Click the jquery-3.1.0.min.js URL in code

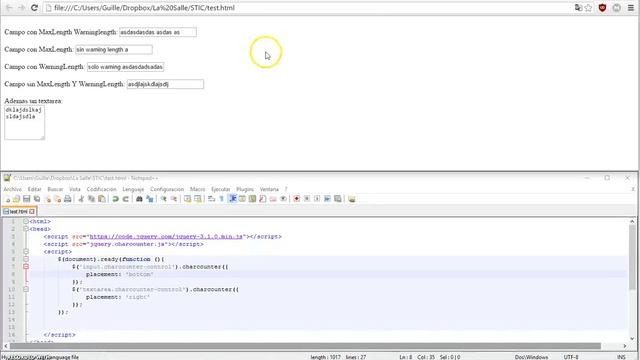click(166, 236)
